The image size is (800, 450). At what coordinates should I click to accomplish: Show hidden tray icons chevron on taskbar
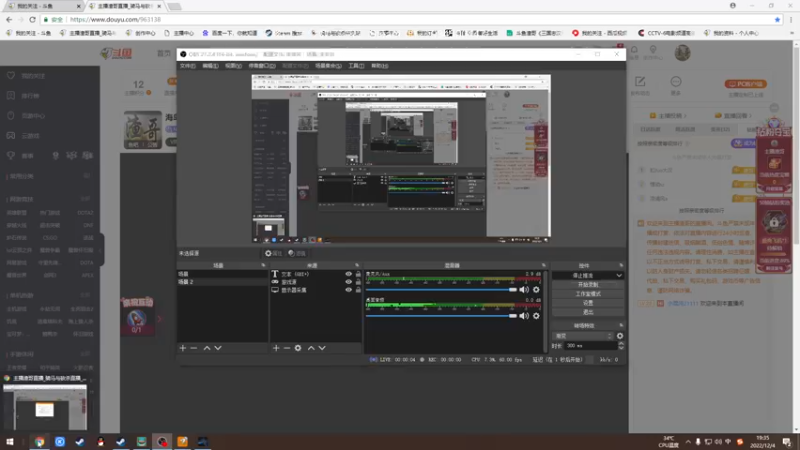(688, 442)
